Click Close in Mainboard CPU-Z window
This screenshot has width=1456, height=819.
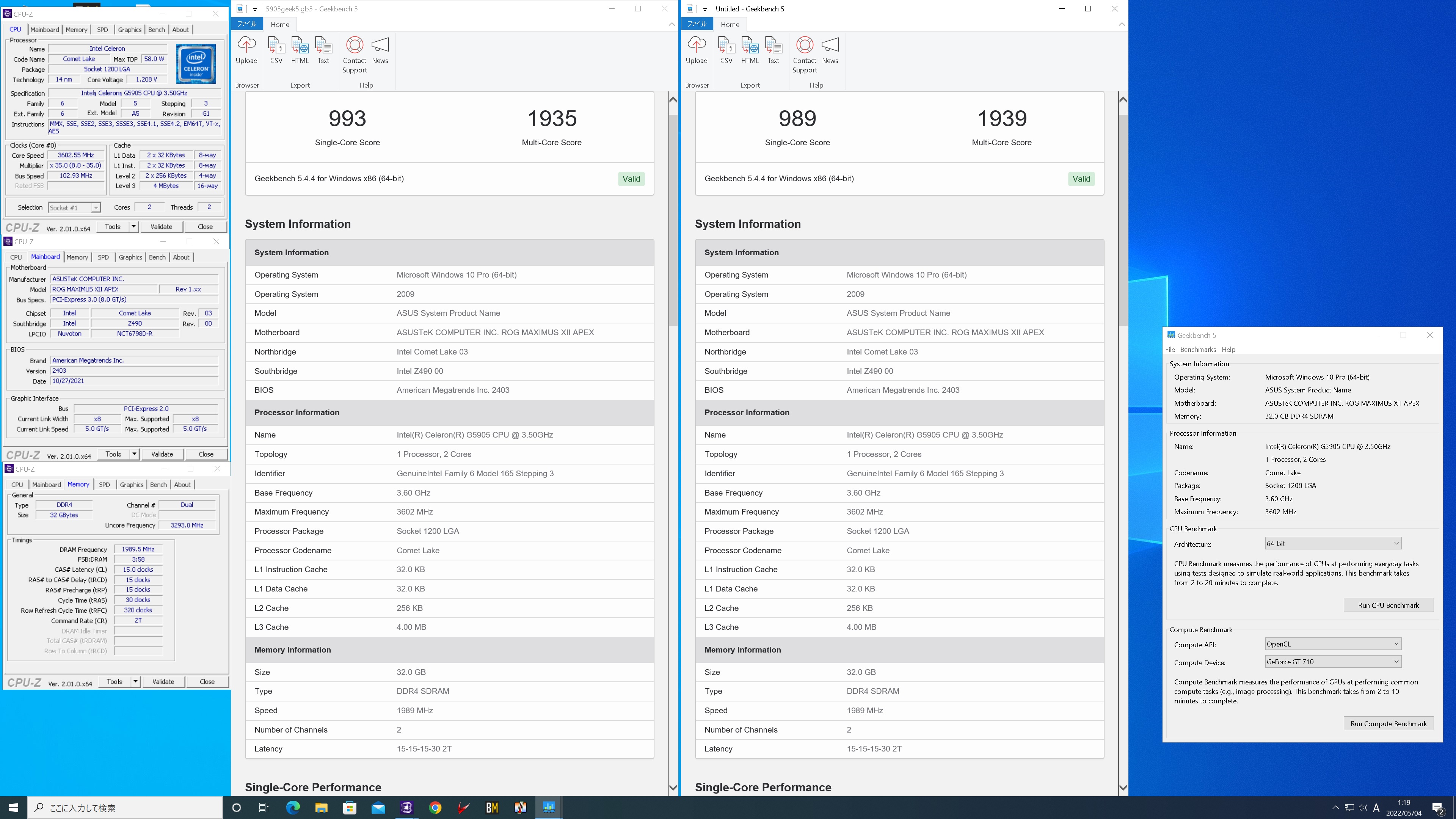(x=206, y=454)
